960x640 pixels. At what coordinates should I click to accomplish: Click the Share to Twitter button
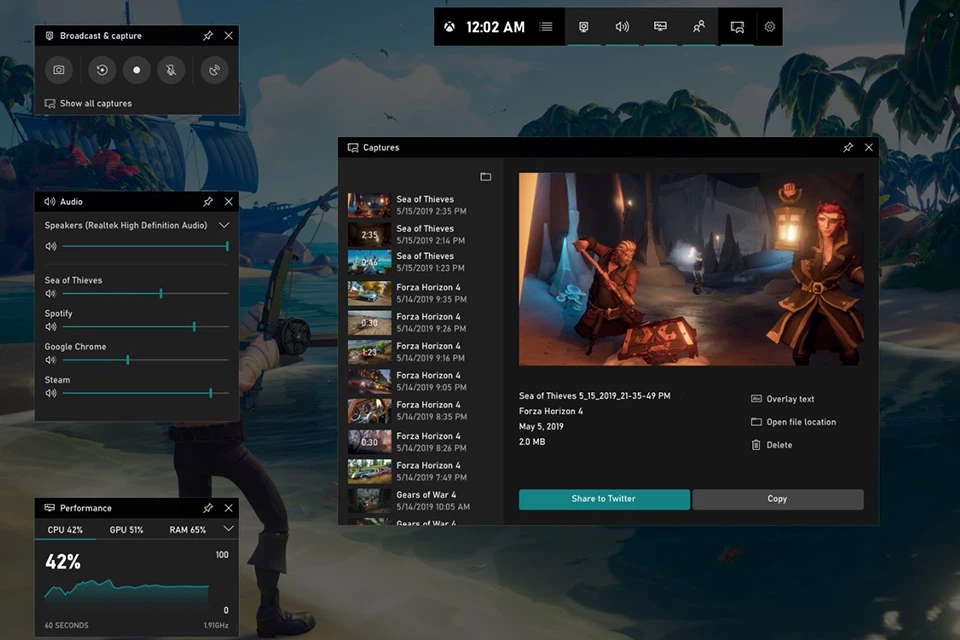(604, 499)
